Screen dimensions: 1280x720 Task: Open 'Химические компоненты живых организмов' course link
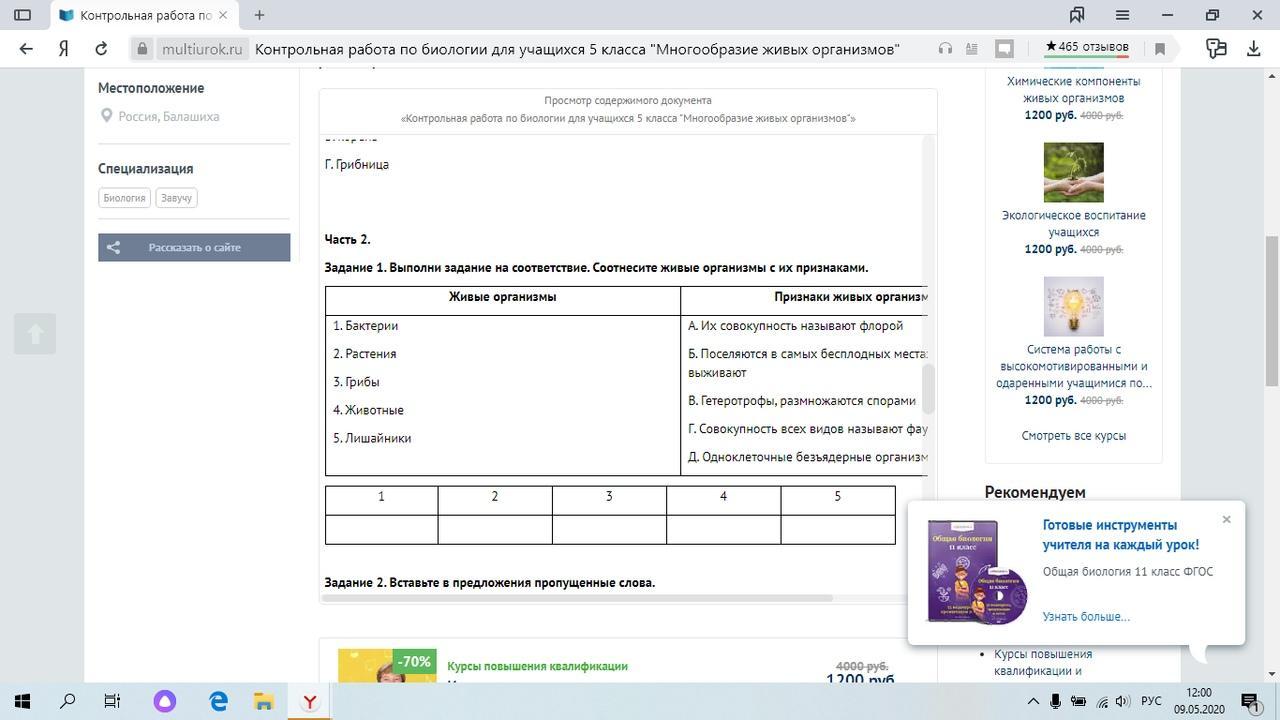1074,90
